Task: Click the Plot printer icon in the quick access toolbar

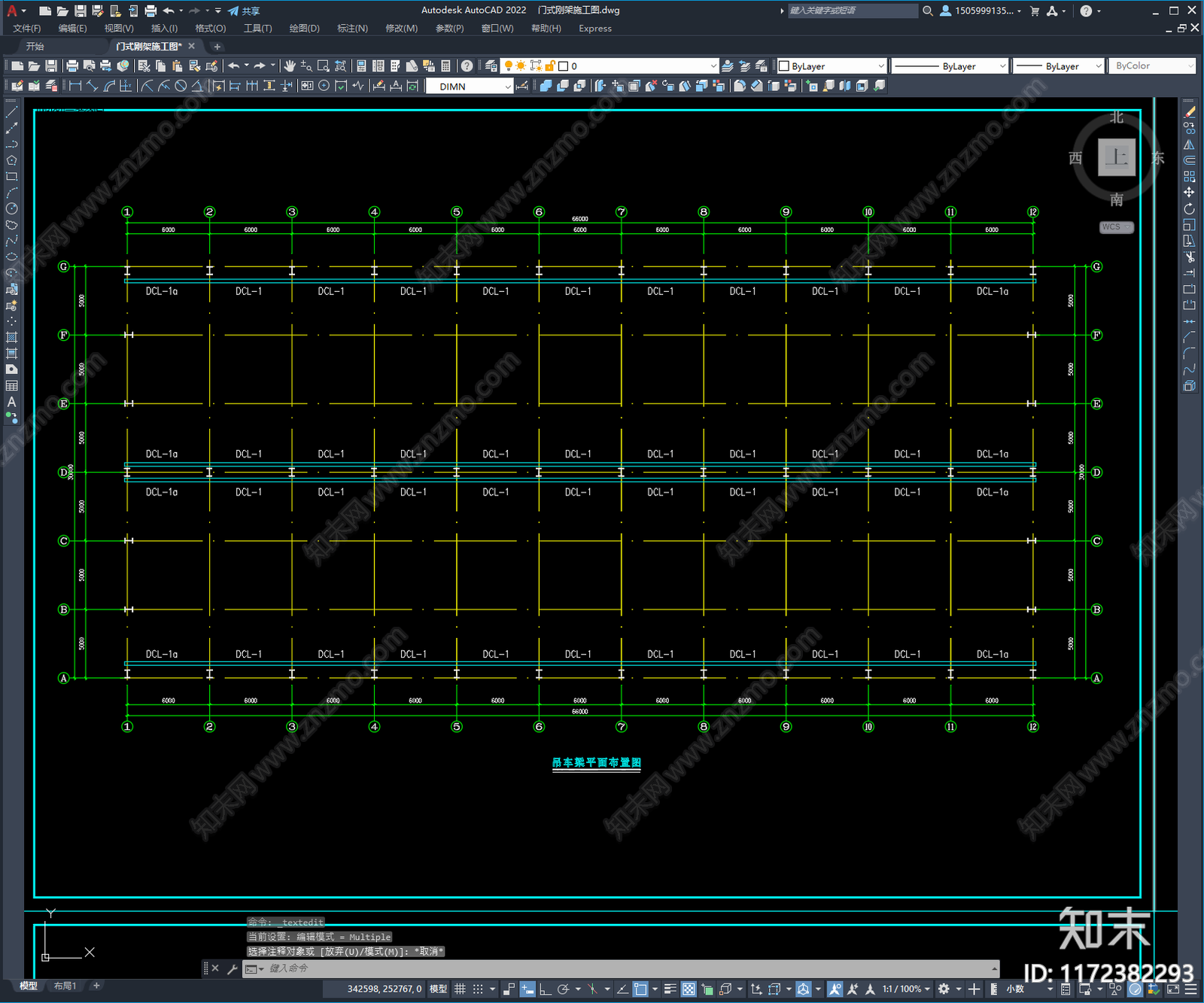Action: pyautogui.click(x=150, y=11)
